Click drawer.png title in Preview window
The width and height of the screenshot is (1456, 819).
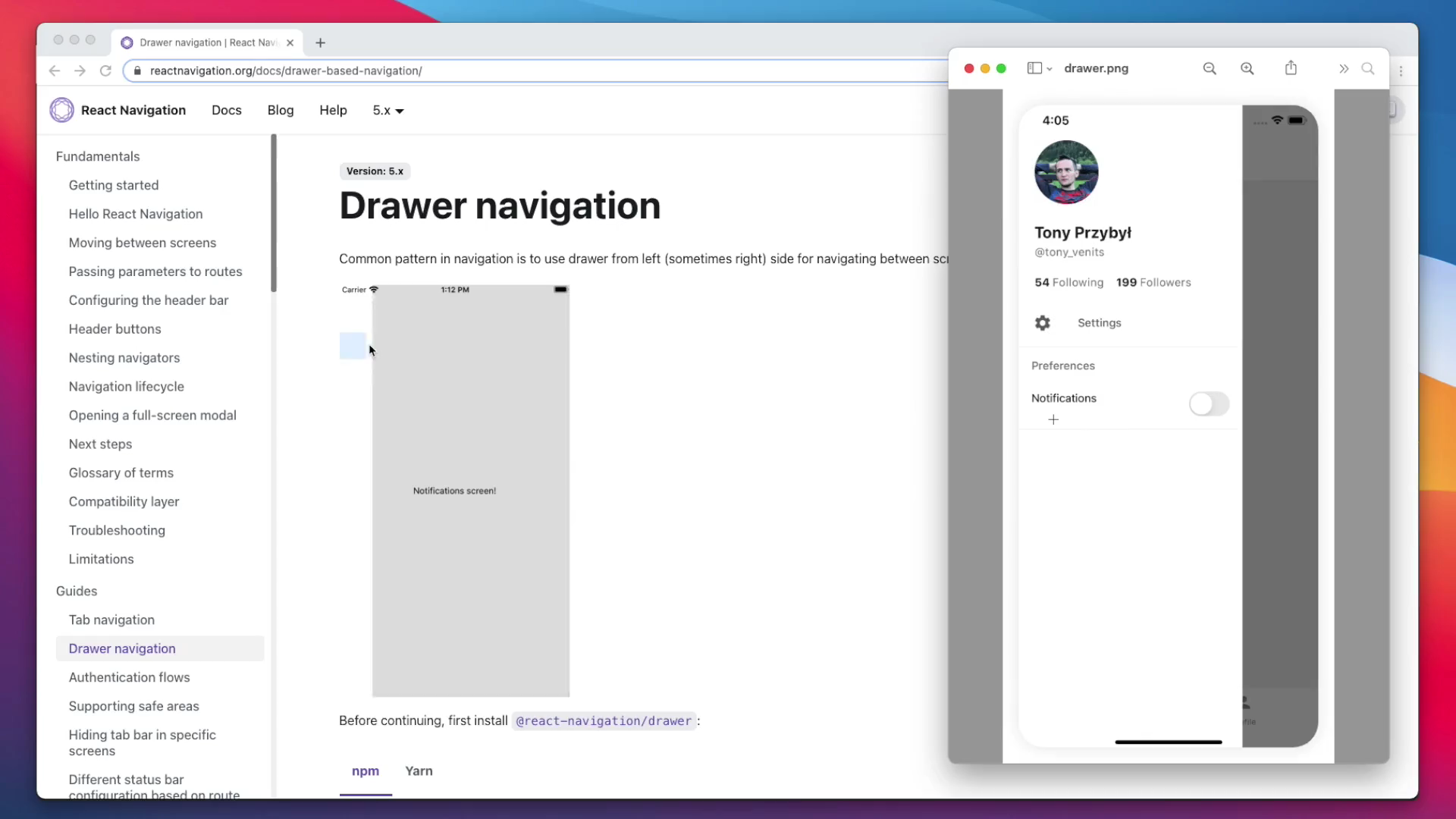1097,68
